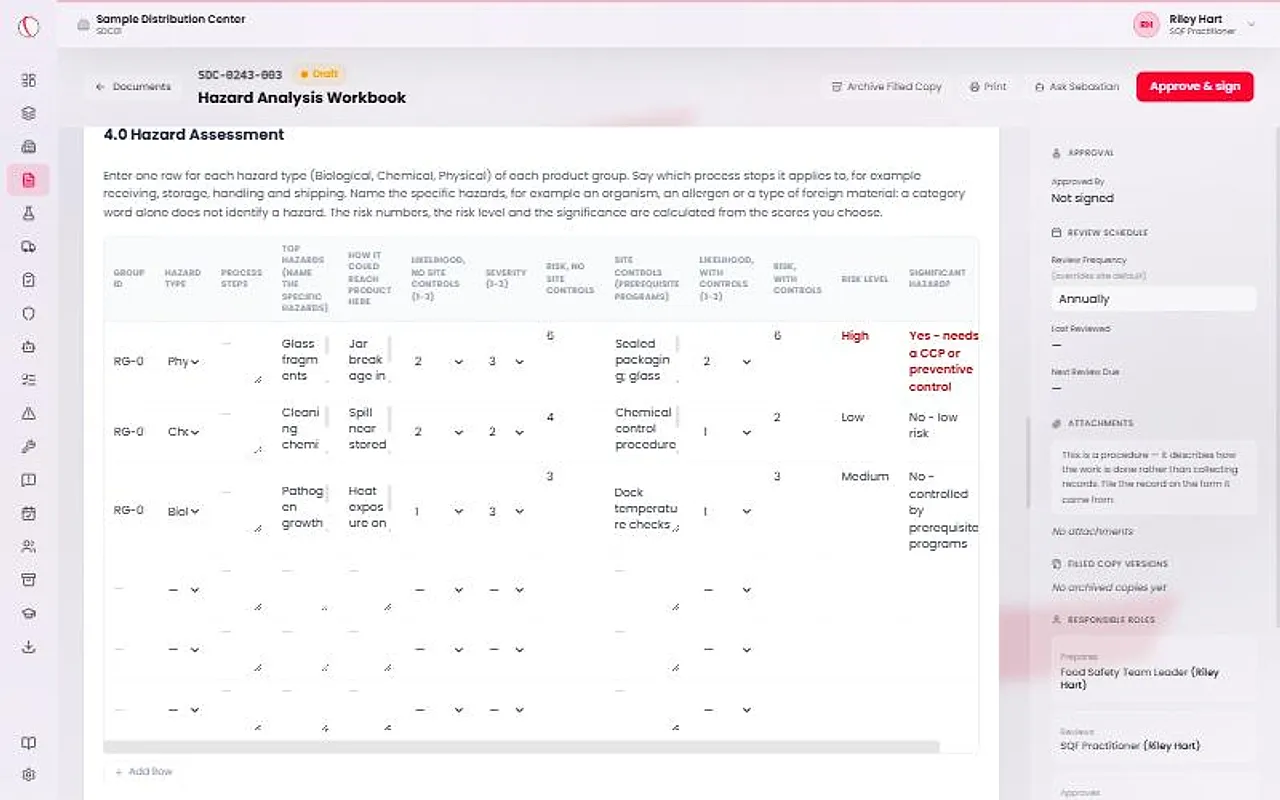This screenshot has width=1280, height=800.
Task: Click the active documents sidebar icon
Action: (28, 180)
